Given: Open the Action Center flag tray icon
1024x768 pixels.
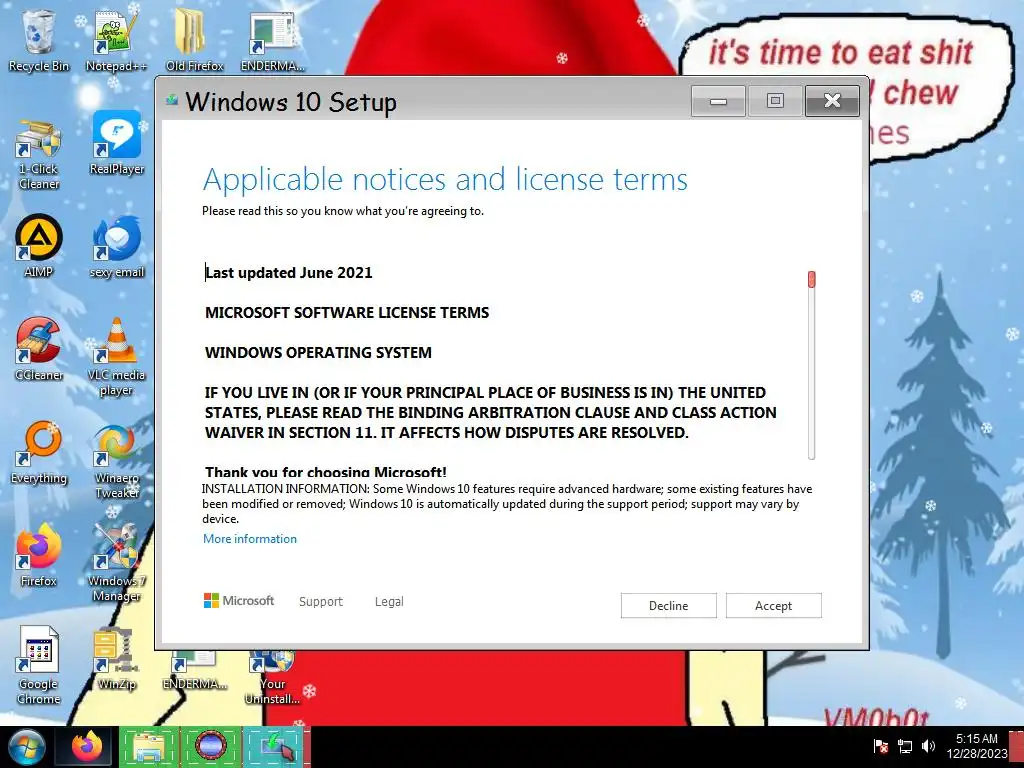Looking at the screenshot, I should click(880, 746).
